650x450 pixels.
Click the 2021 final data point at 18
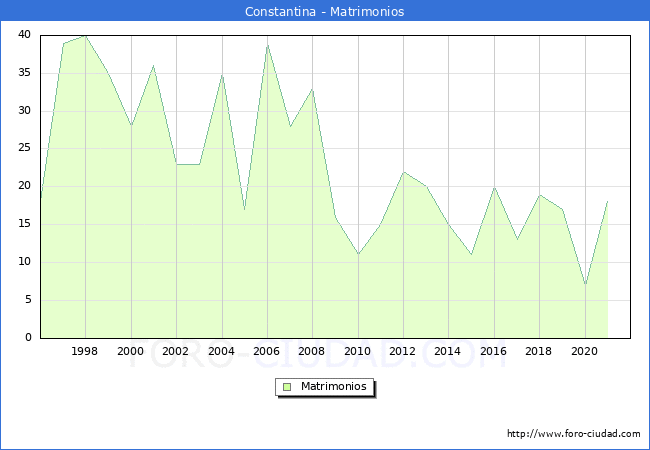[x=608, y=202]
